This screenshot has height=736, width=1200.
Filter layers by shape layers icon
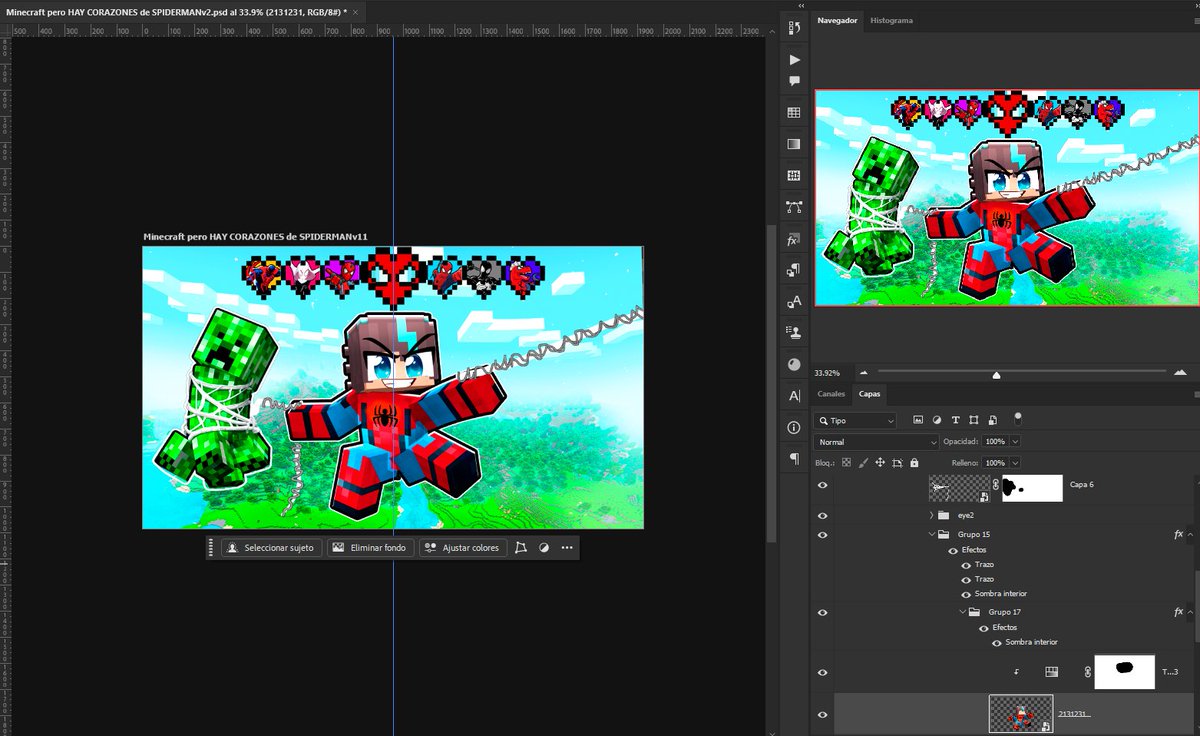[x=973, y=420]
